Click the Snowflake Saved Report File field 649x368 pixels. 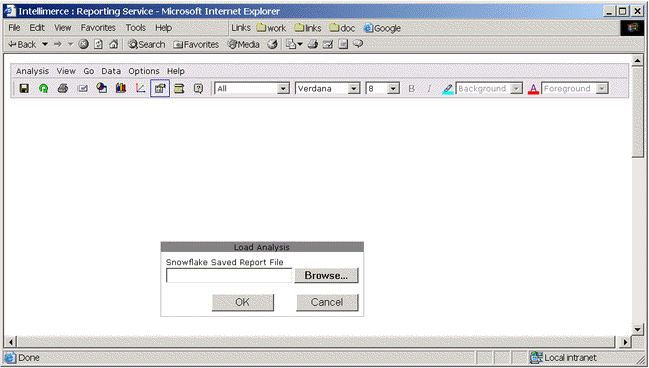229,276
